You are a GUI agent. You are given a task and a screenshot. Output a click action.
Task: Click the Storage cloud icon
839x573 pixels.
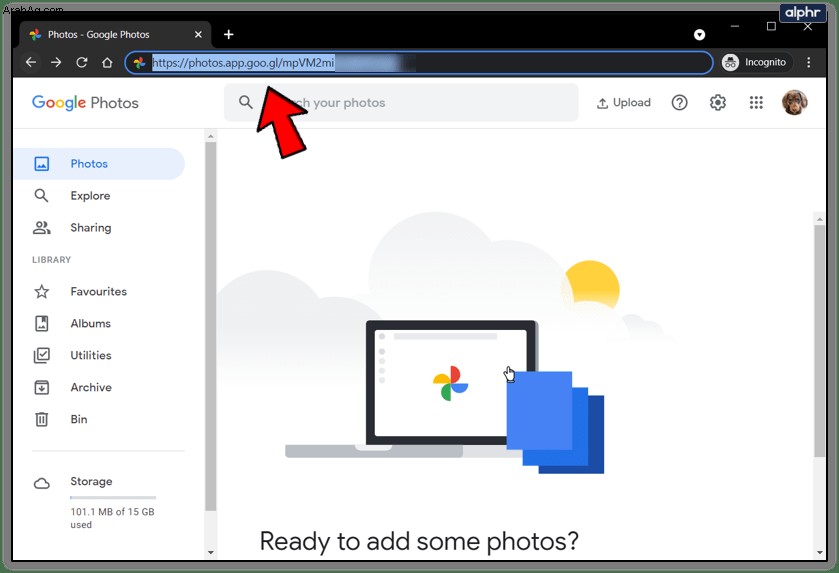click(x=42, y=484)
